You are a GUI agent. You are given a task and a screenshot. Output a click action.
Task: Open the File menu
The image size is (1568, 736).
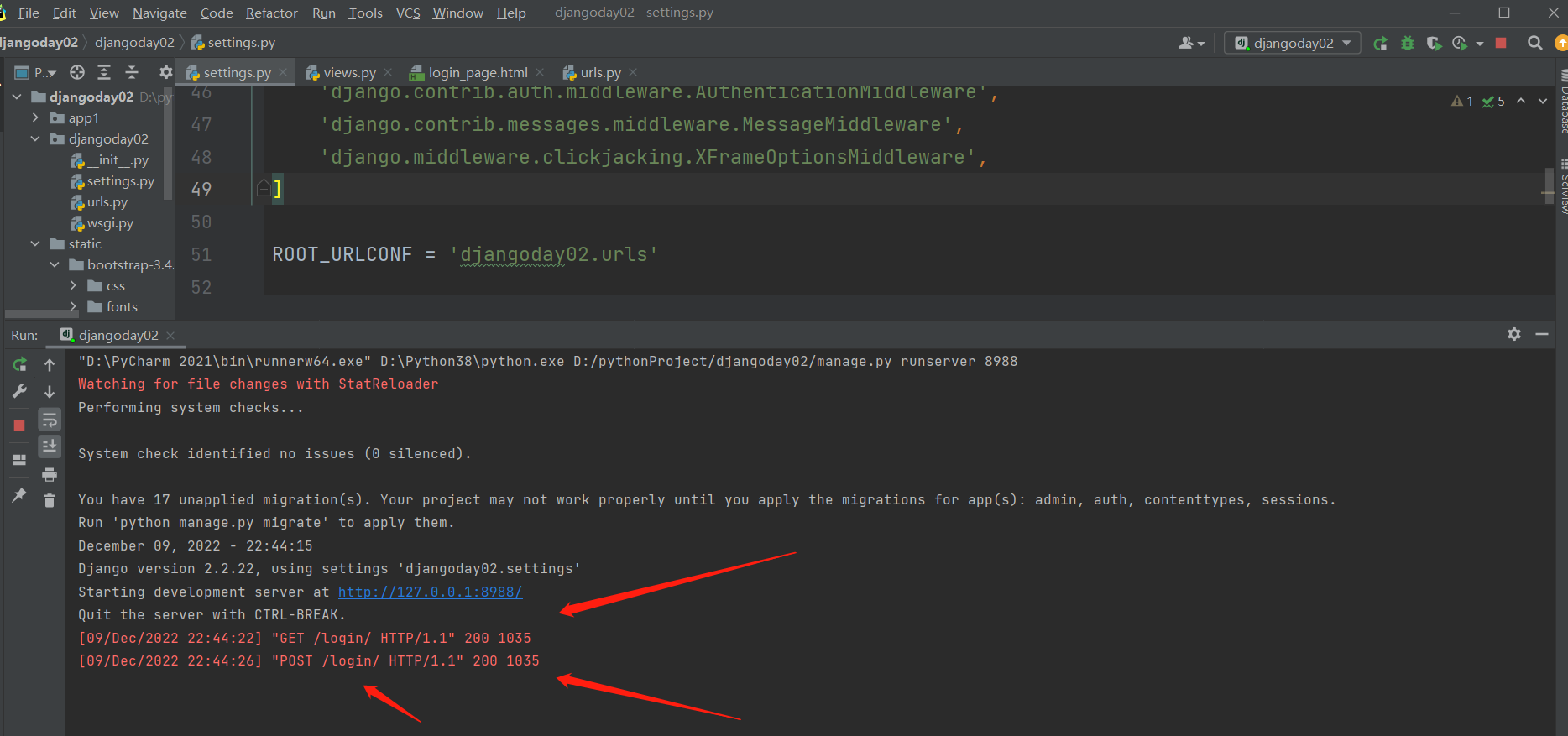(29, 13)
